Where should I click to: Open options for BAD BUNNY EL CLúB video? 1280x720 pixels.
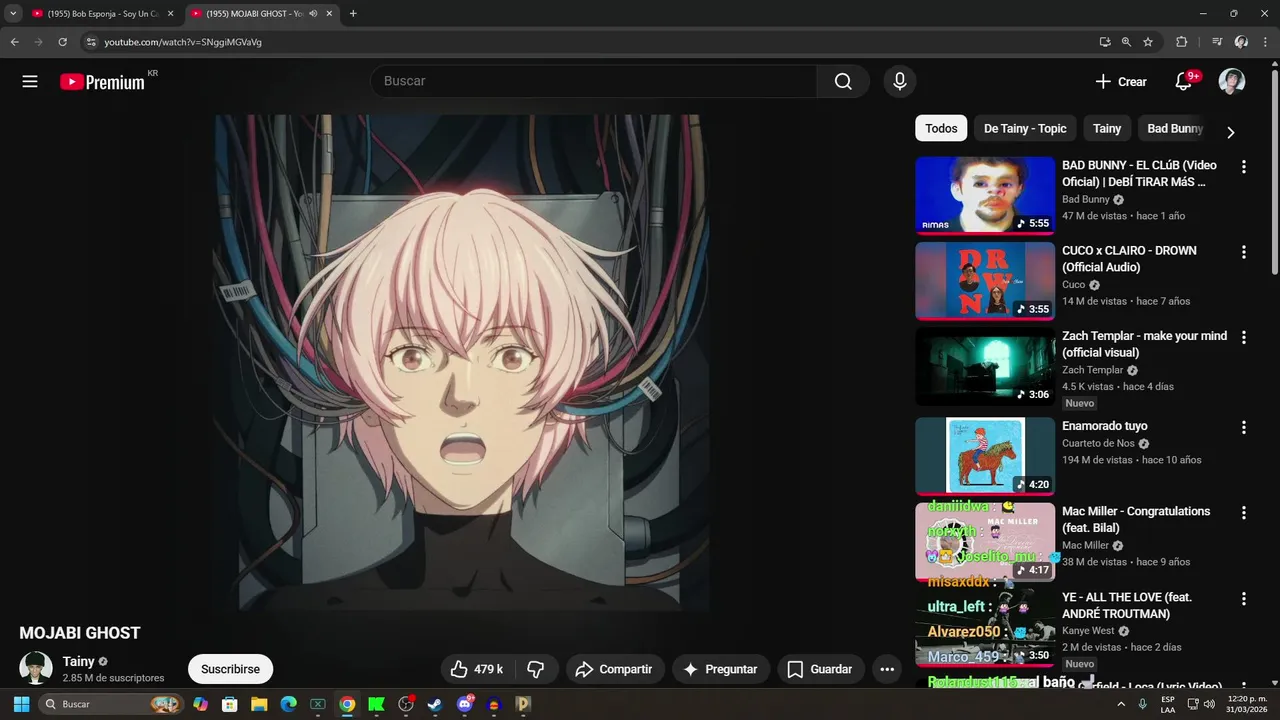[1244, 167]
